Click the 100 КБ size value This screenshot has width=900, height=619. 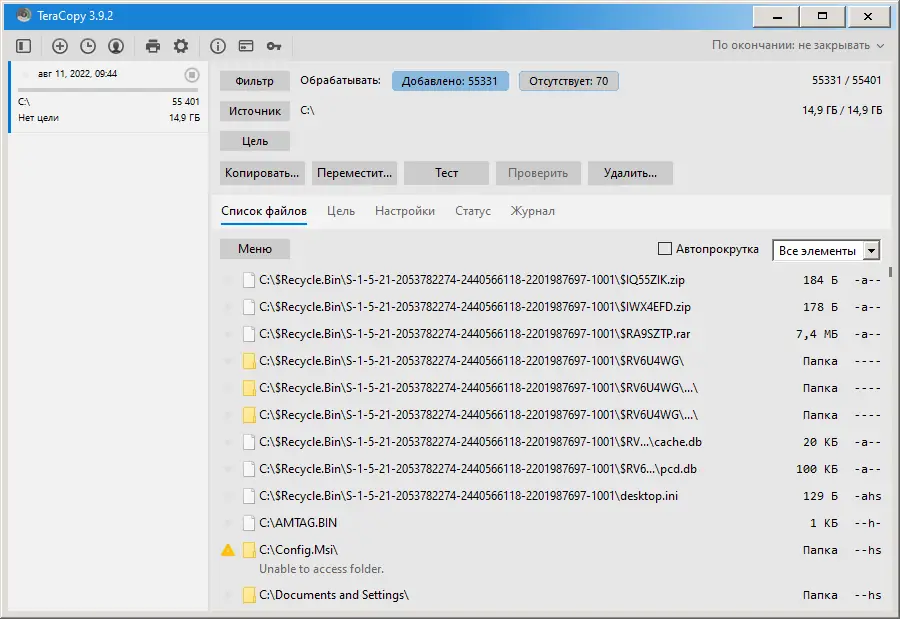(x=817, y=469)
